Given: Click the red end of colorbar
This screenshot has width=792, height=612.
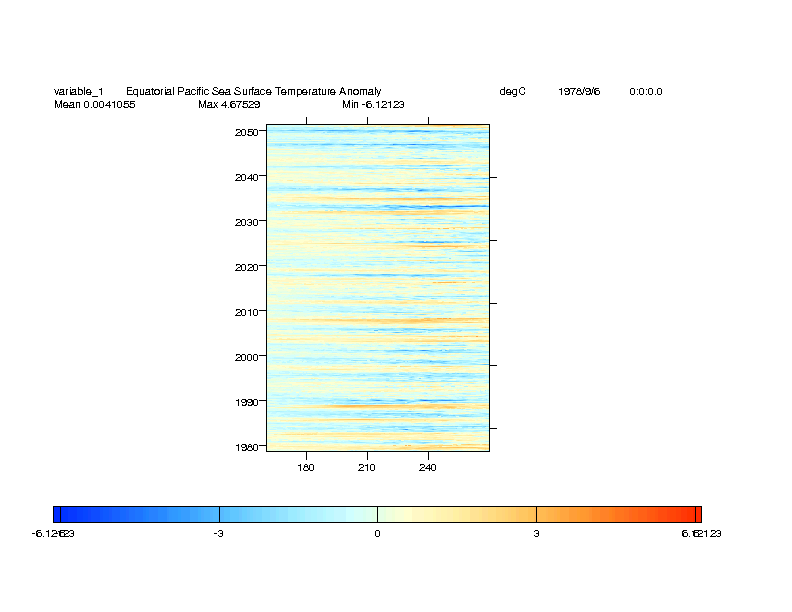Looking at the screenshot, I should (x=697, y=514).
